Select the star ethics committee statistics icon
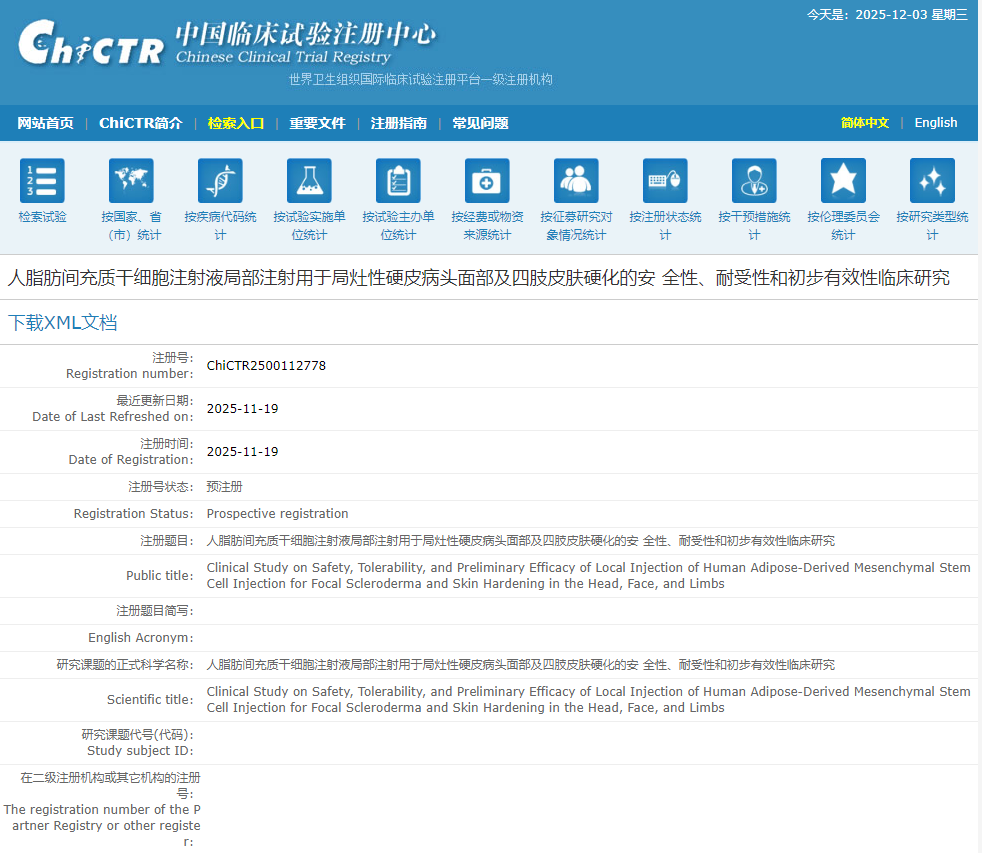Screen dimensions: 982x853 (843, 181)
